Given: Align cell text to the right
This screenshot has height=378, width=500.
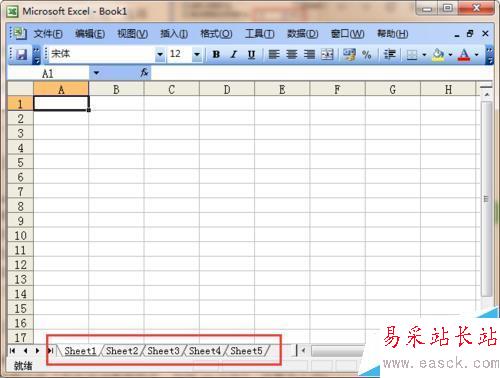Looking at the screenshot, I should [x=309, y=54].
